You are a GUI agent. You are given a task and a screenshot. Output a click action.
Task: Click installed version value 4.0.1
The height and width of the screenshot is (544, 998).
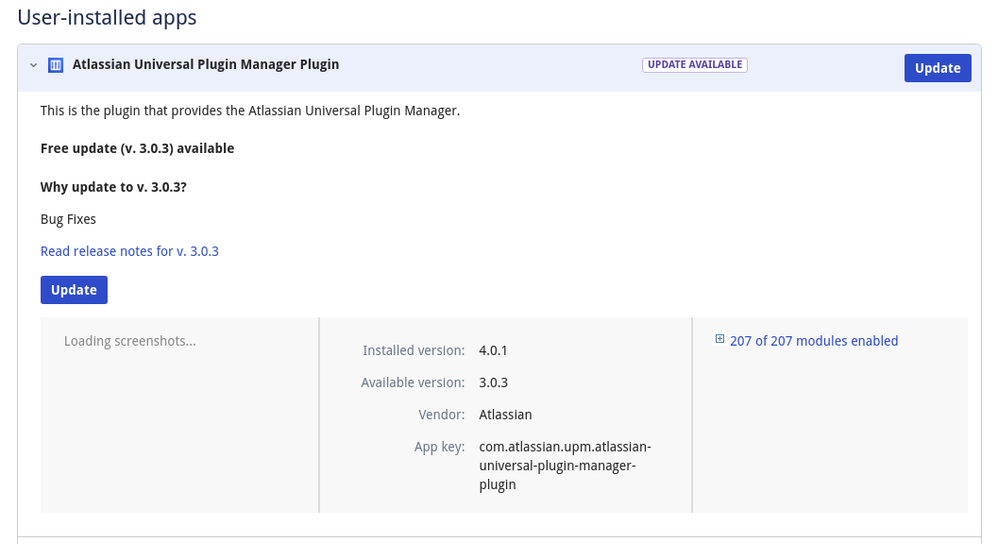pos(493,351)
